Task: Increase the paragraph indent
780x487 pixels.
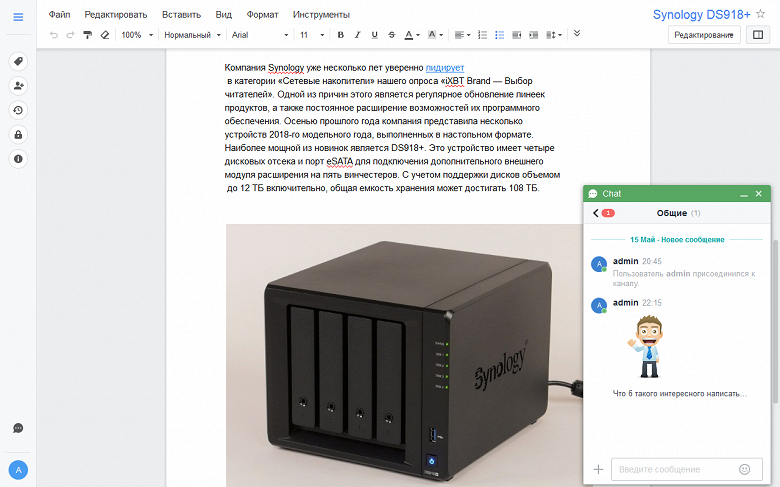Action: coord(533,35)
